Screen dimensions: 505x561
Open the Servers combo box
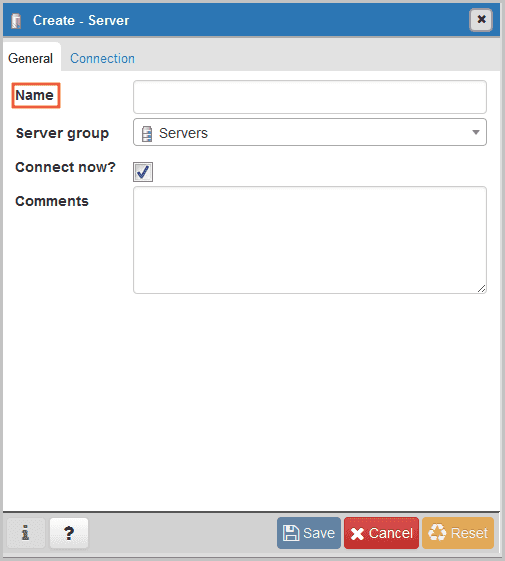(x=310, y=132)
